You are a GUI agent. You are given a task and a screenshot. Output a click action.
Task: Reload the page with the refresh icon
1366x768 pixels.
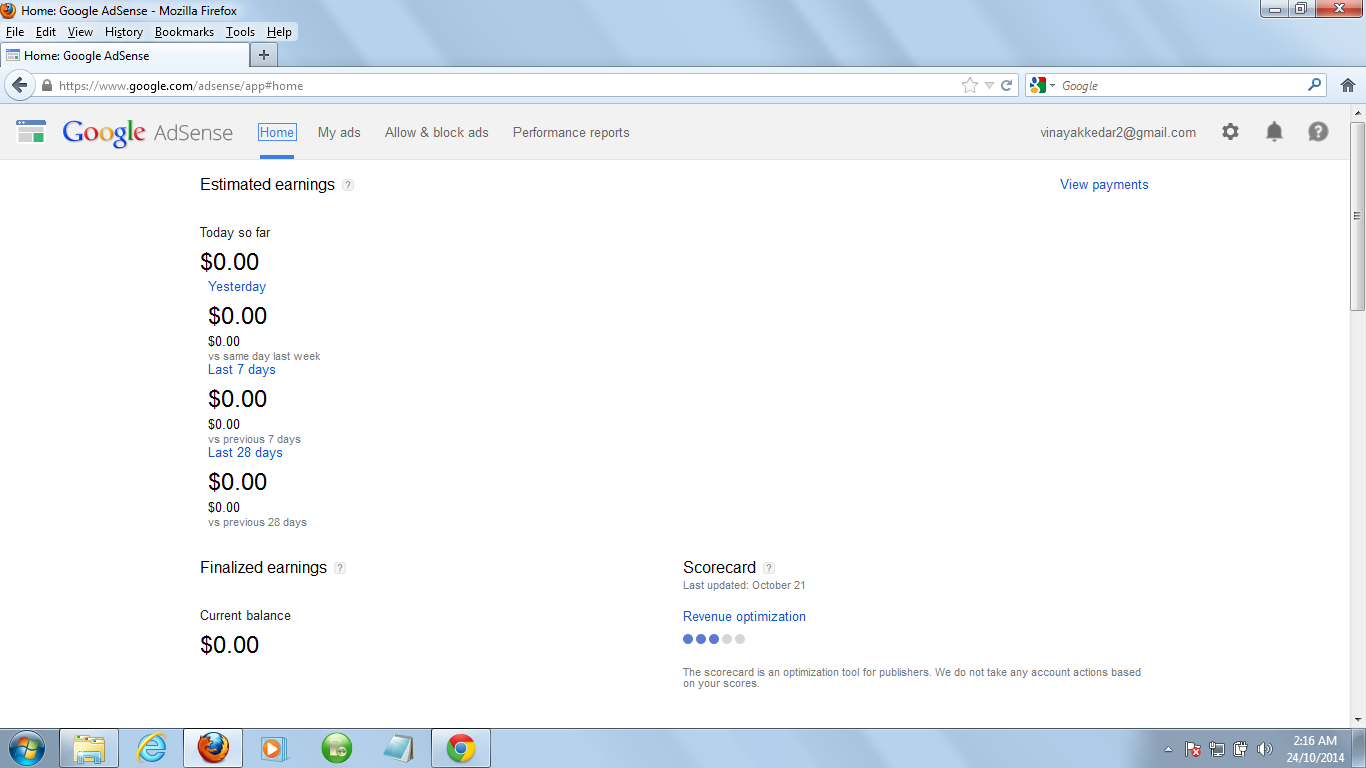click(1007, 86)
